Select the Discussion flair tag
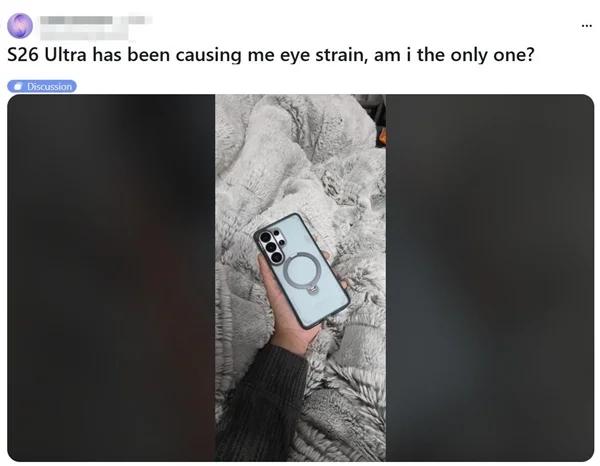 (42, 86)
